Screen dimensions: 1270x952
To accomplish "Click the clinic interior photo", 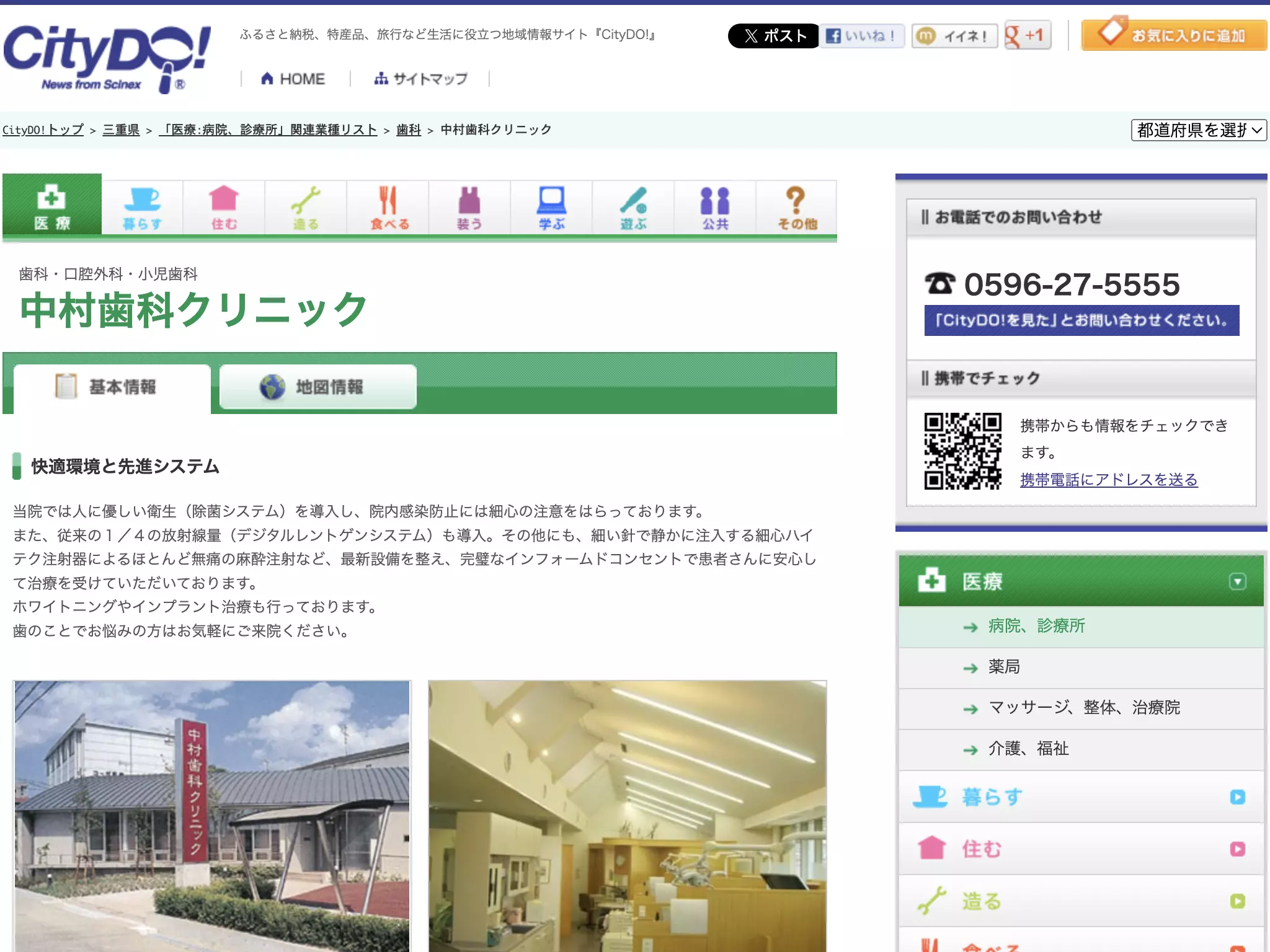I will [x=627, y=816].
